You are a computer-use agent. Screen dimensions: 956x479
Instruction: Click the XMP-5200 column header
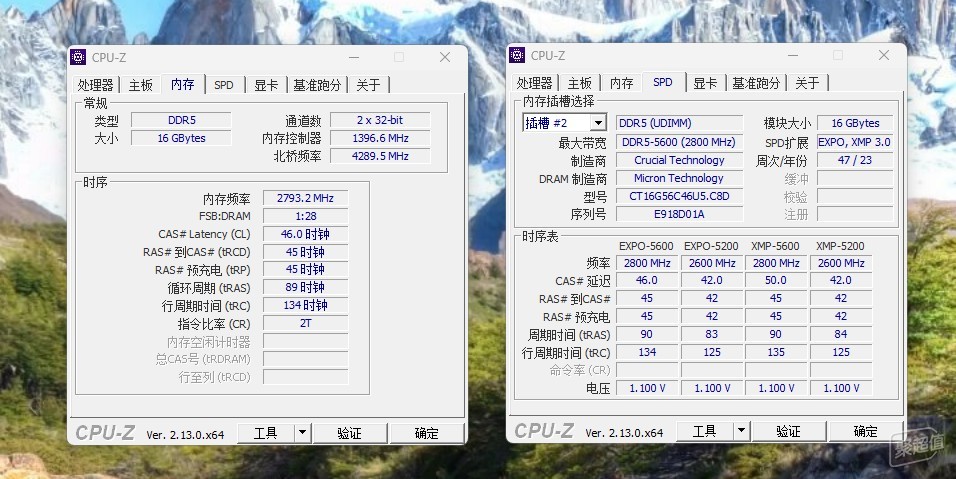tap(840, 246)
